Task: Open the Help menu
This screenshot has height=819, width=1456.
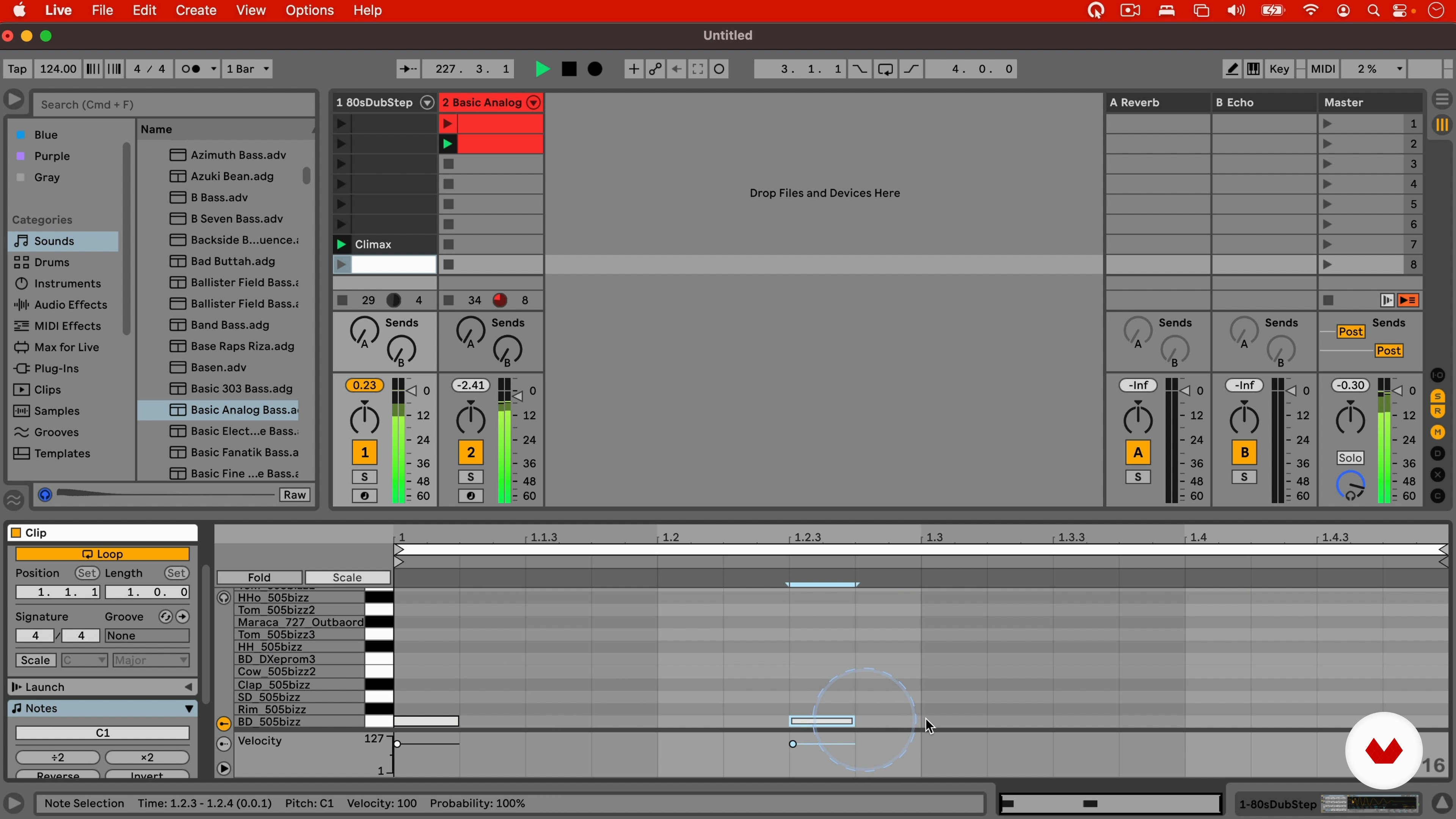Action: (368, 10)
